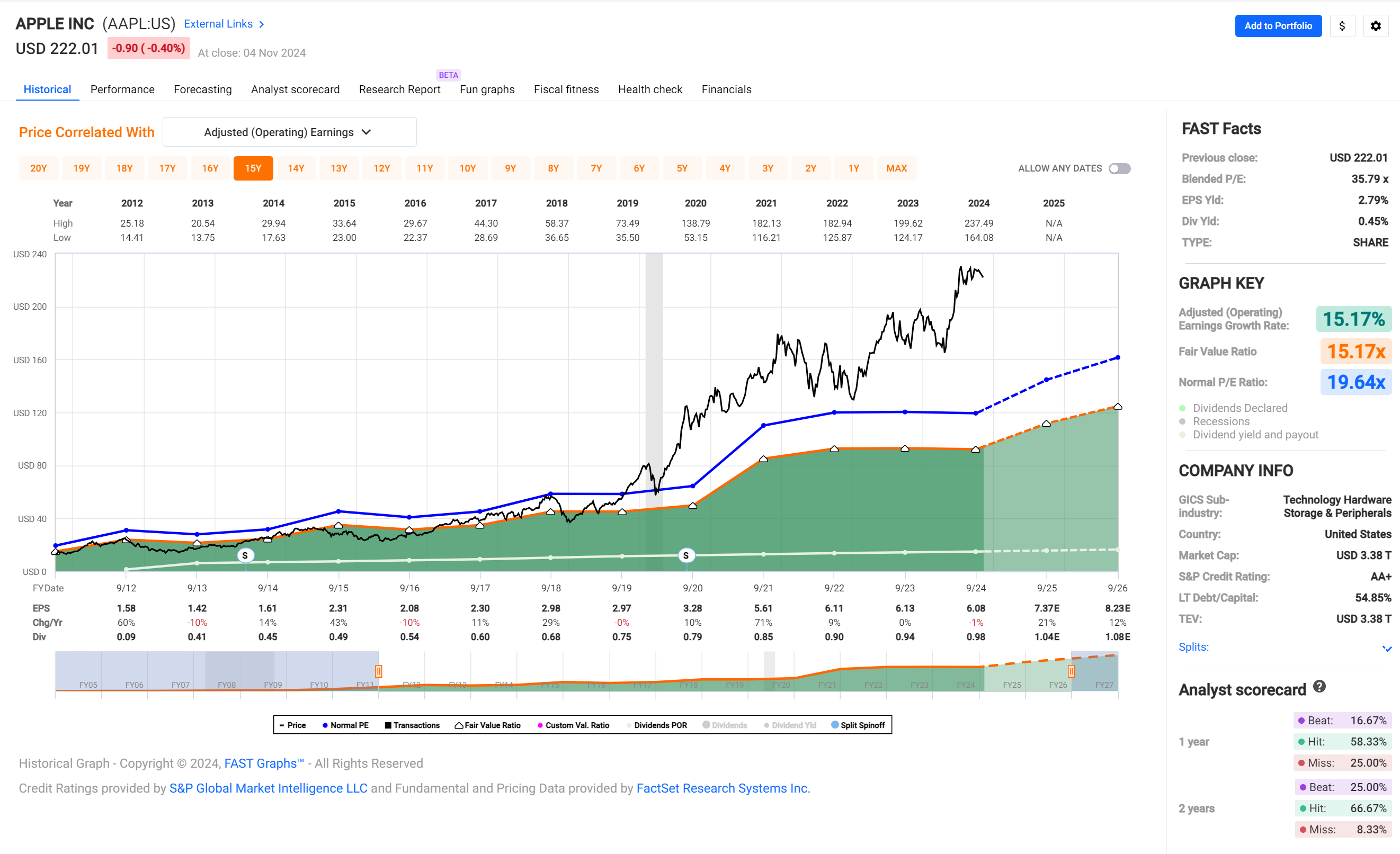Screen dimensions: 1400x854
Task: Click the Add to Portfolio button
Action: [x=1278, y=26]
